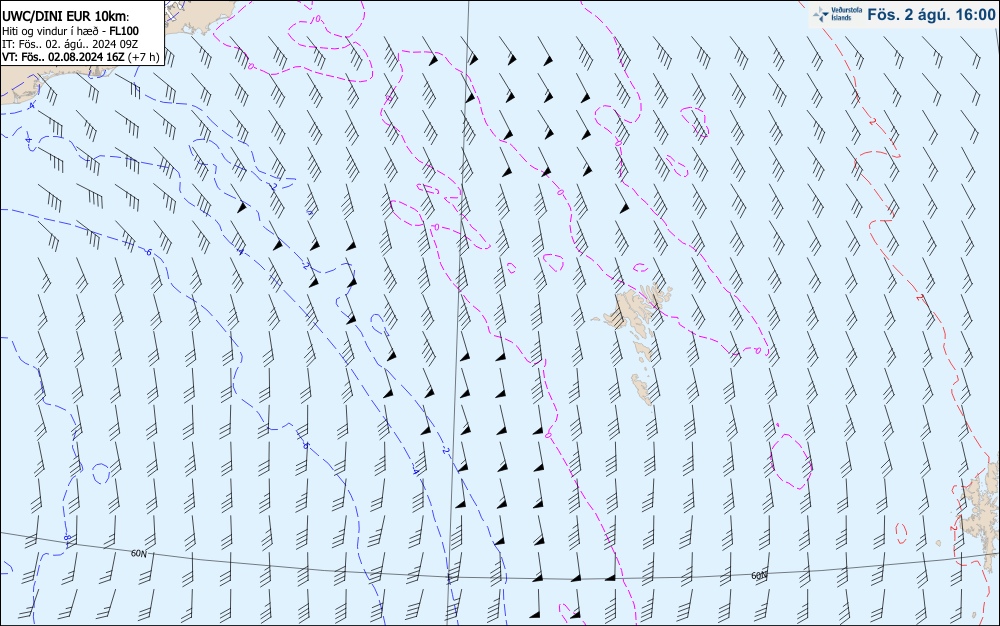1000x626 pixels.
Task: Click the 'VT: Fös.. 02.08.2024 16Z (+7 h)' line
Action: coord(81,57)
